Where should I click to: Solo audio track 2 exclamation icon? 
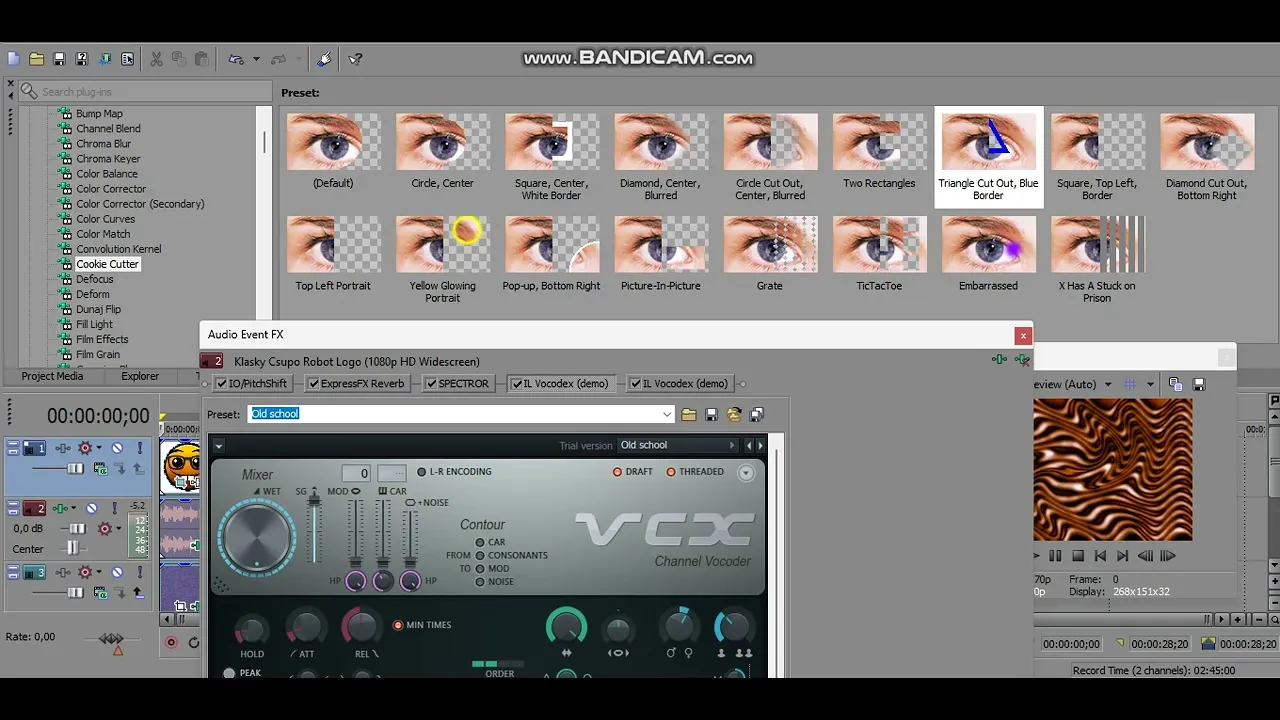coord(116,508)
